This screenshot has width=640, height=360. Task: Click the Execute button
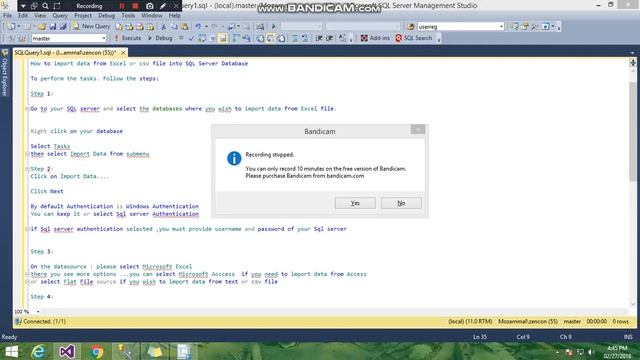click(128, 38)
